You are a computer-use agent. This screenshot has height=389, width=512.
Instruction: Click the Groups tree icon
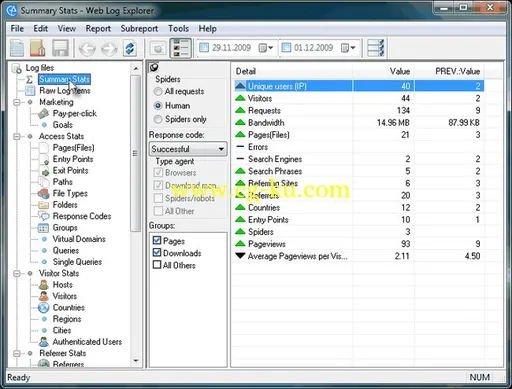click(44, 228)
